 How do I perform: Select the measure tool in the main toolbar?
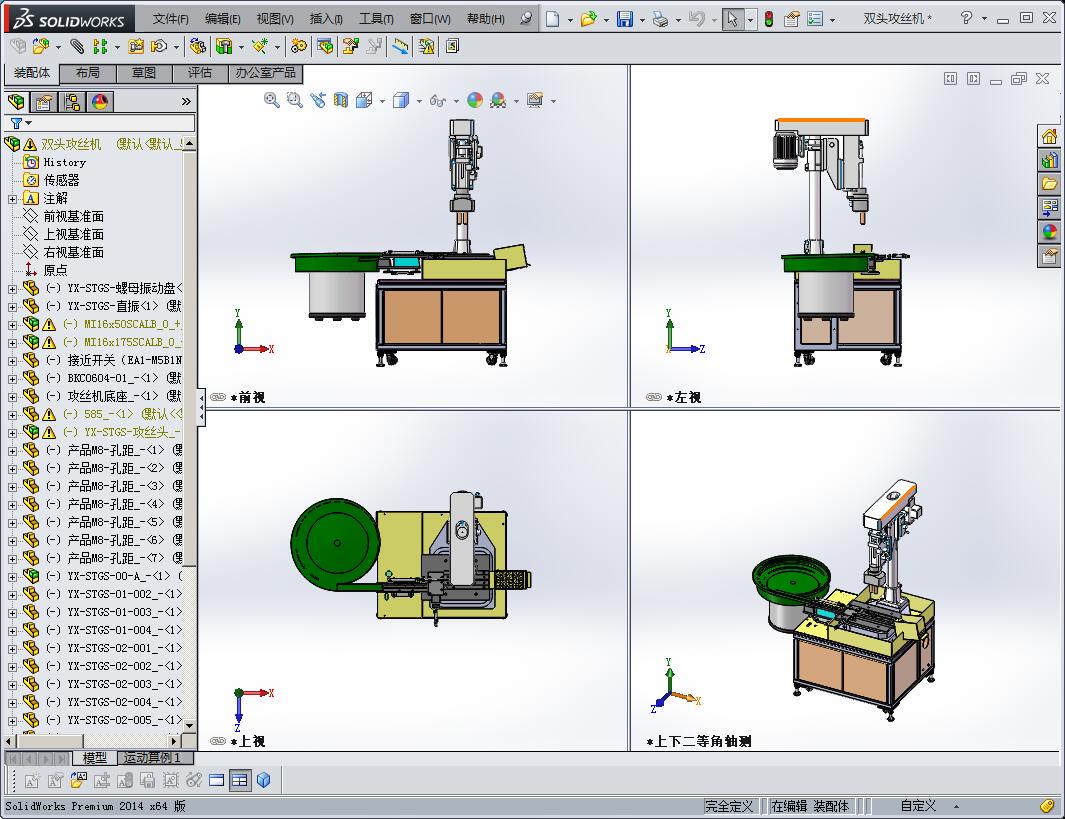click(401, 45)
